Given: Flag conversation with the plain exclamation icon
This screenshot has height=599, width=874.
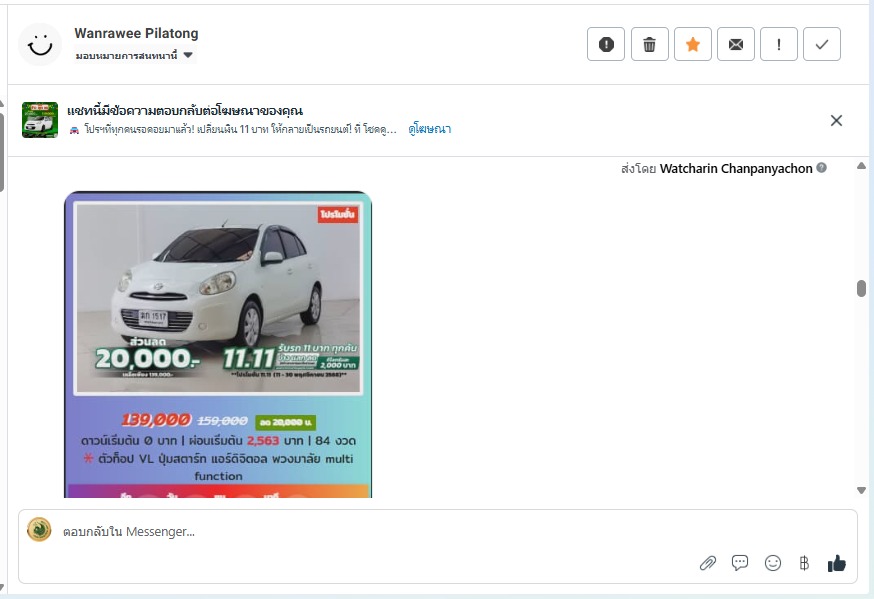Looking at the screenshot, I should [779, 44].
